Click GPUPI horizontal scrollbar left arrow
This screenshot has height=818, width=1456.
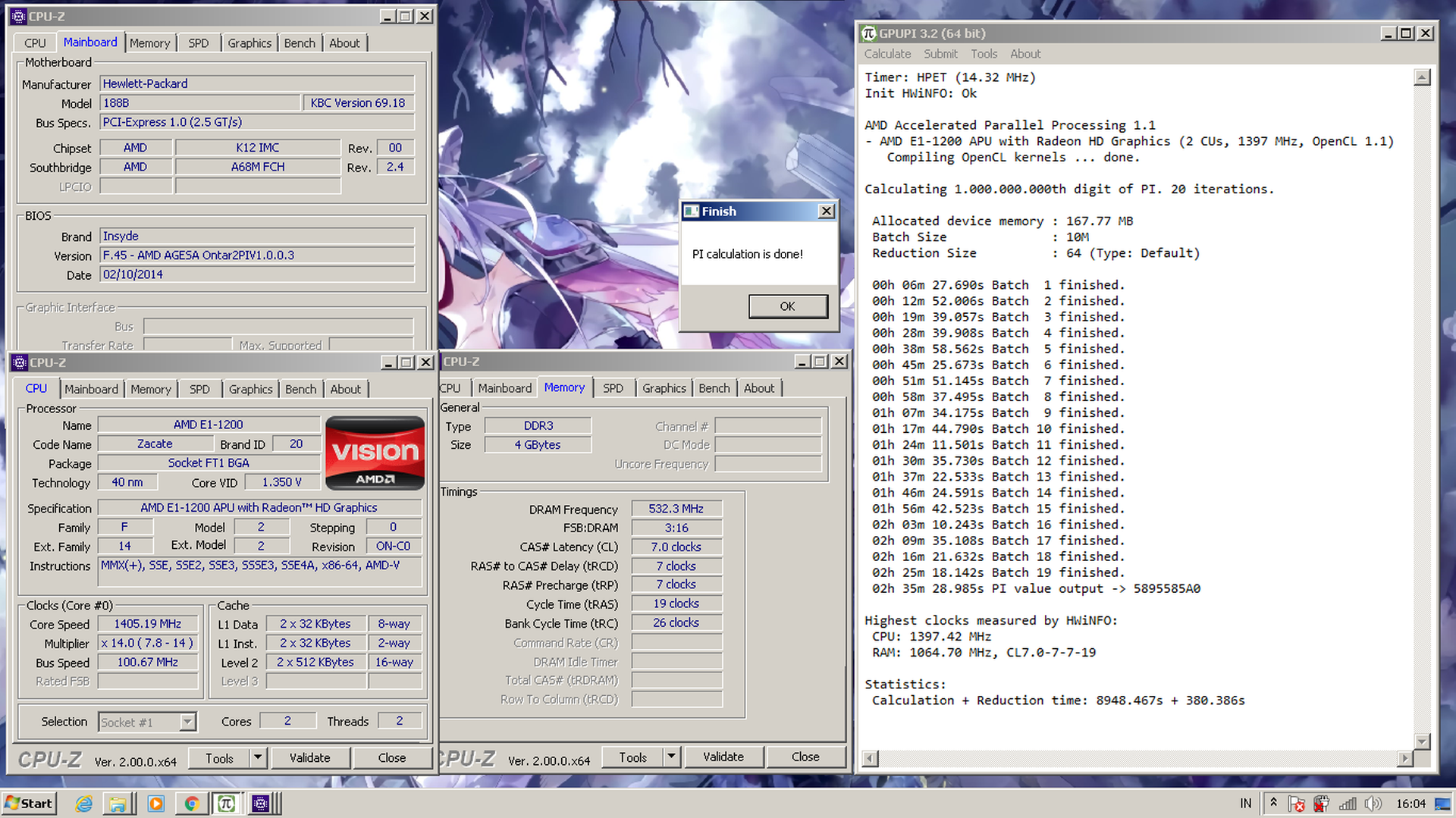click(x=870, y=758)
